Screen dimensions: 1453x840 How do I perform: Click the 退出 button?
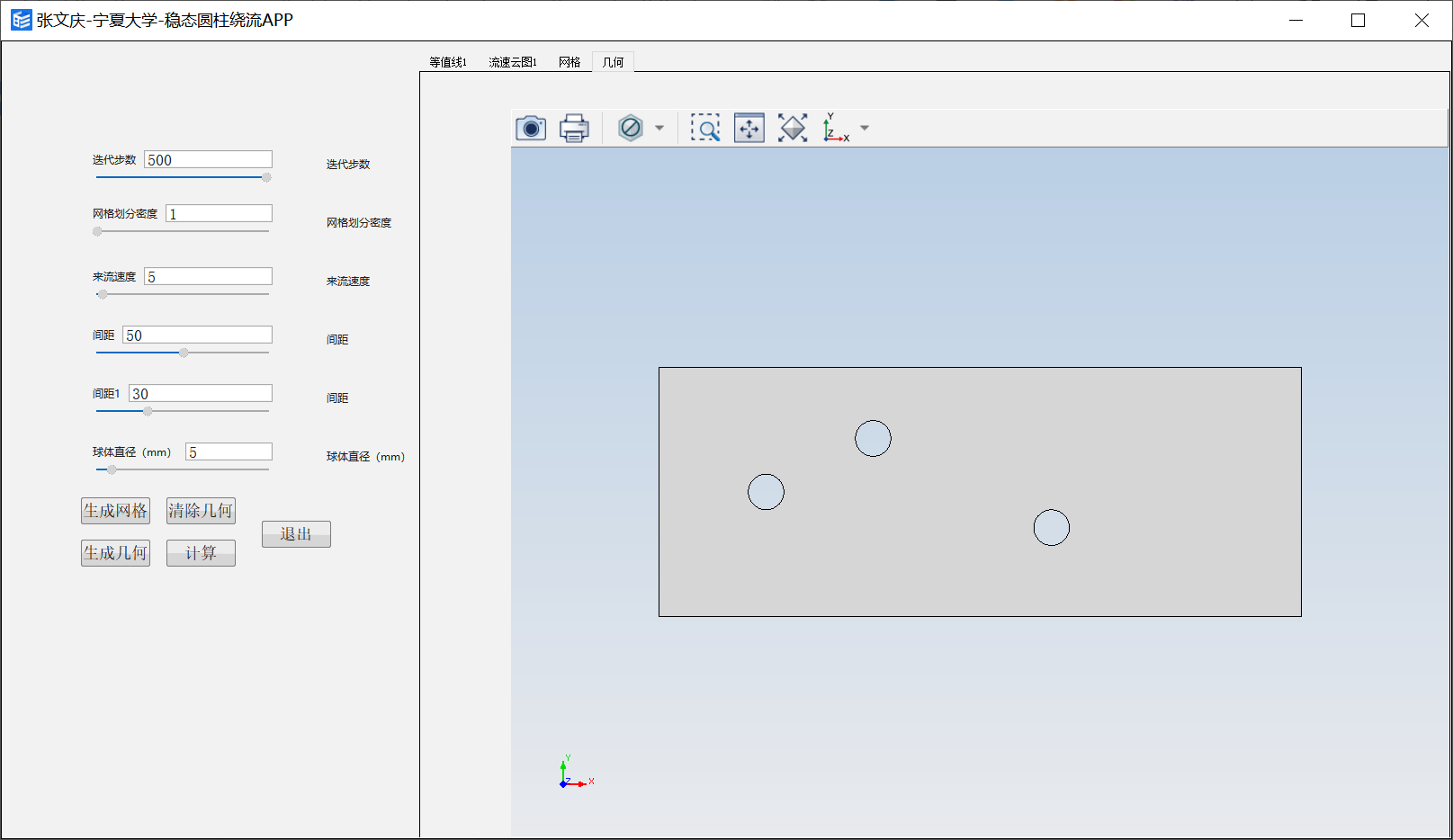[x=296, y=534]
